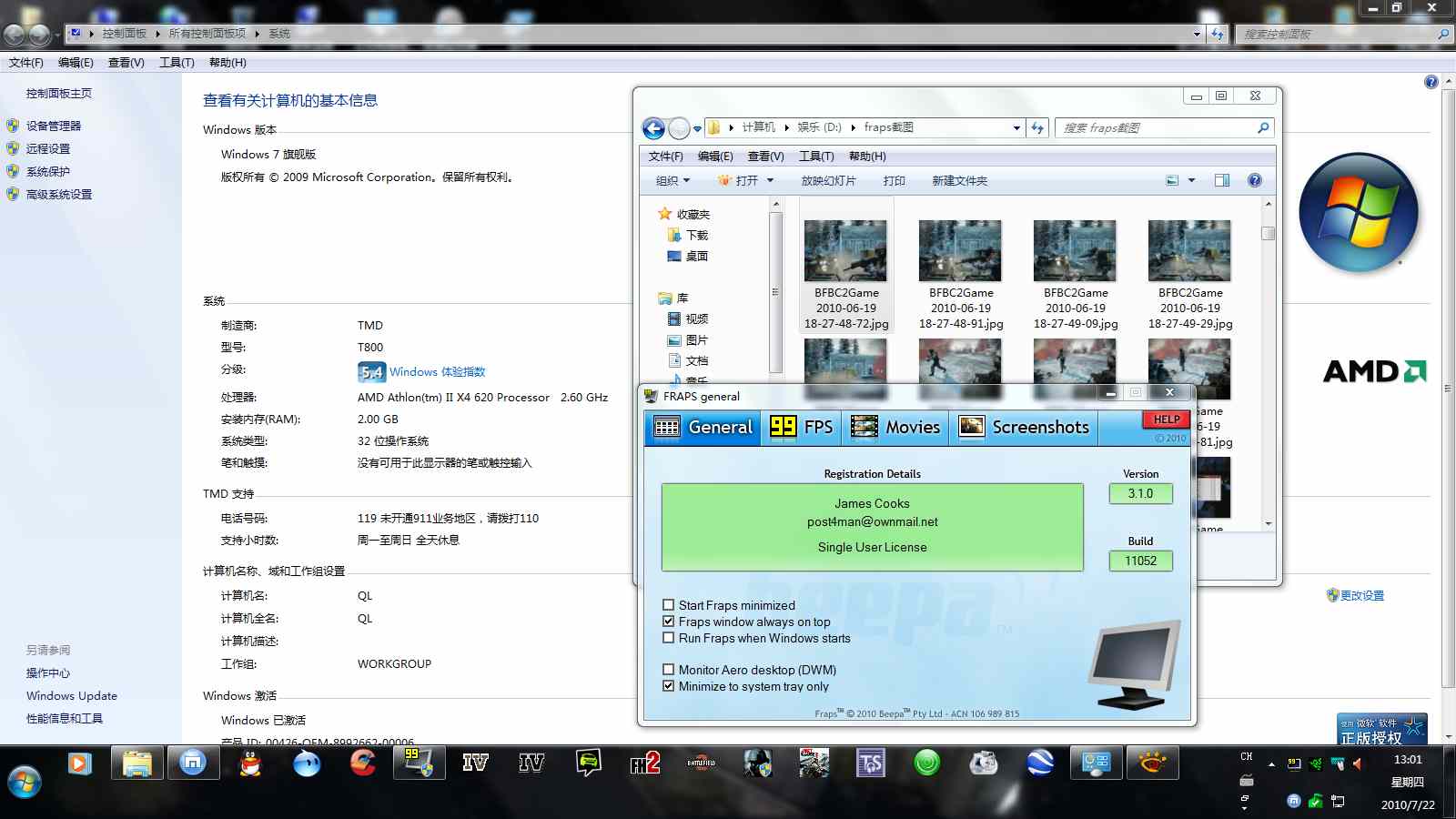Open the Organize dropdown in explorer toolbar
Image resolution: width=1456 pixels, height=819 pixels.
672,181
